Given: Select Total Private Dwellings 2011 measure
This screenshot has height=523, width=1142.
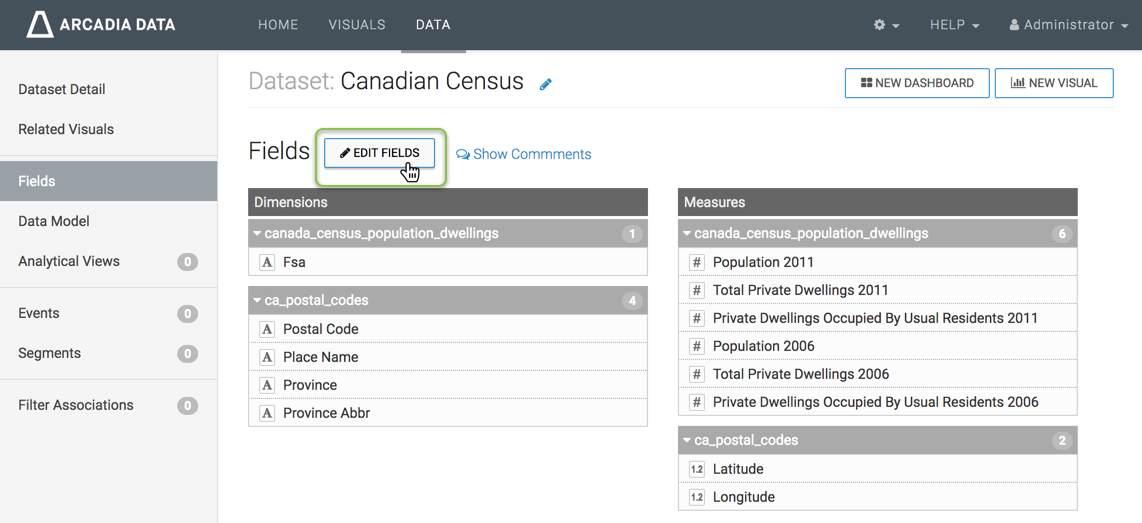Looking at the screenshot, I should (878, 290).
